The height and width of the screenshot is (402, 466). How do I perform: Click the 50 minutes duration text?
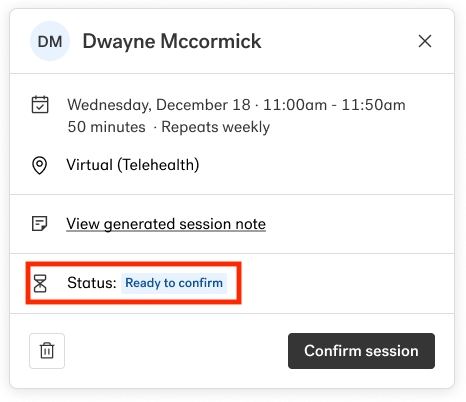click(107, 127)
